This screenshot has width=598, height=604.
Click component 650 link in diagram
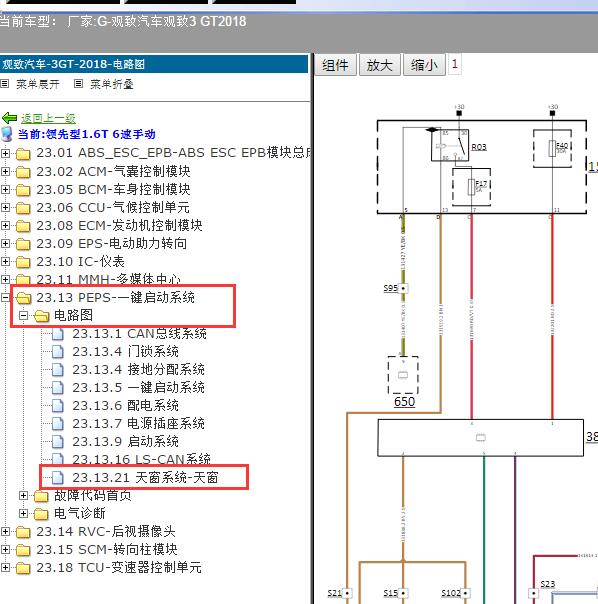405,401
